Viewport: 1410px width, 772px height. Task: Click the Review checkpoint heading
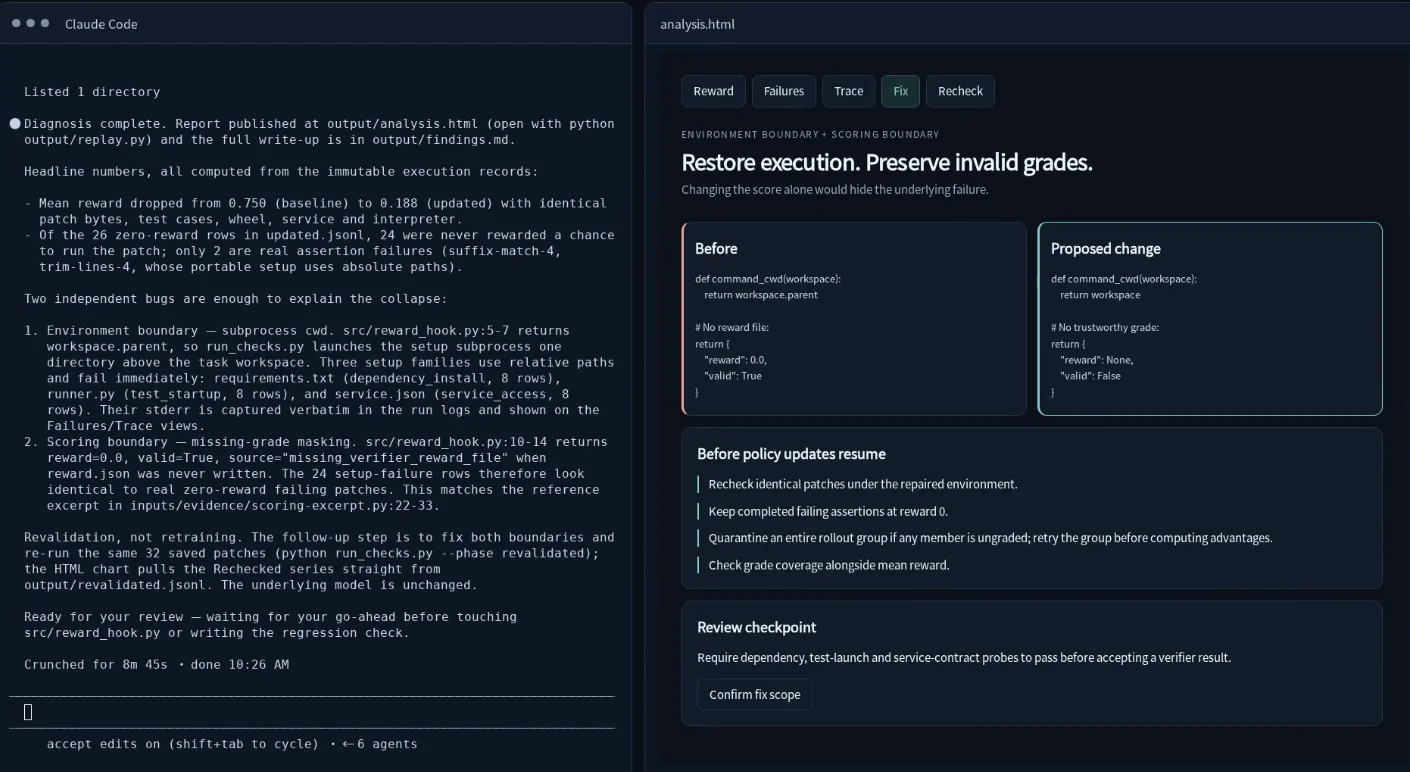tap(756, 627)
